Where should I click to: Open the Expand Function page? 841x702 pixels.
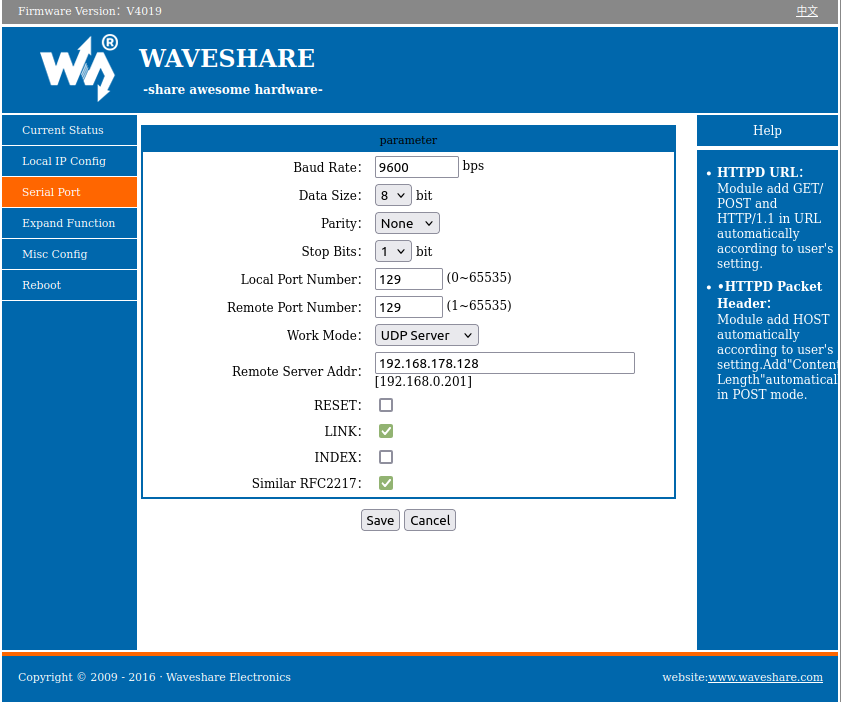click(x=68, y=223)
